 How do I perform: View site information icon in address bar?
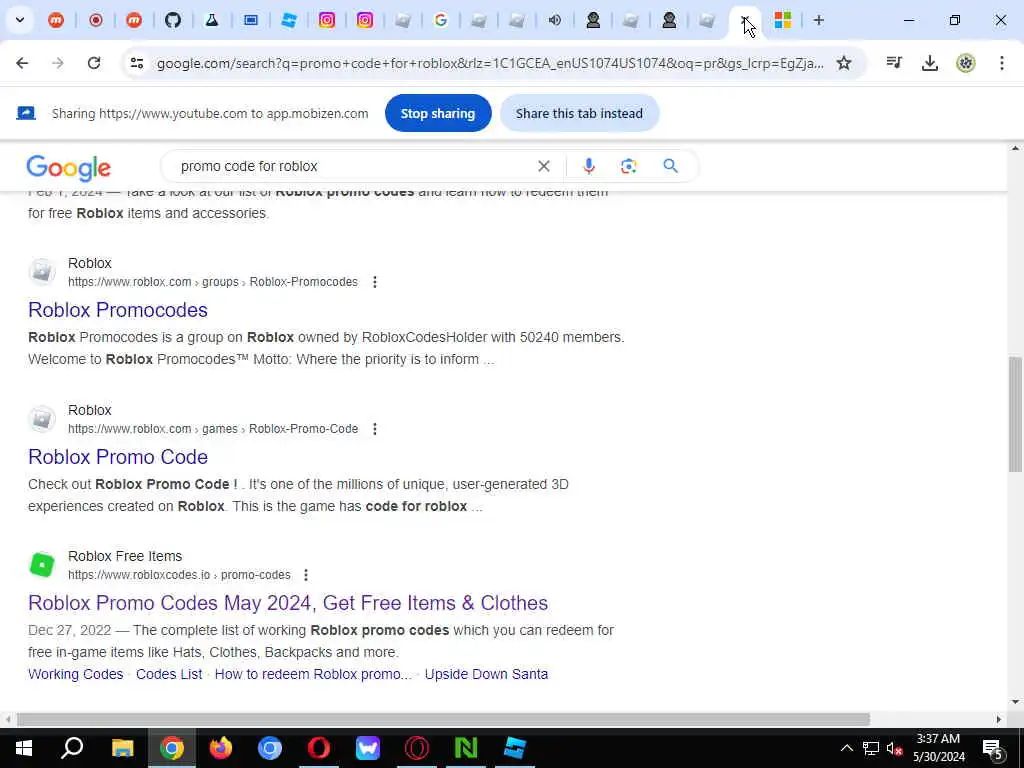coord(136,63)
